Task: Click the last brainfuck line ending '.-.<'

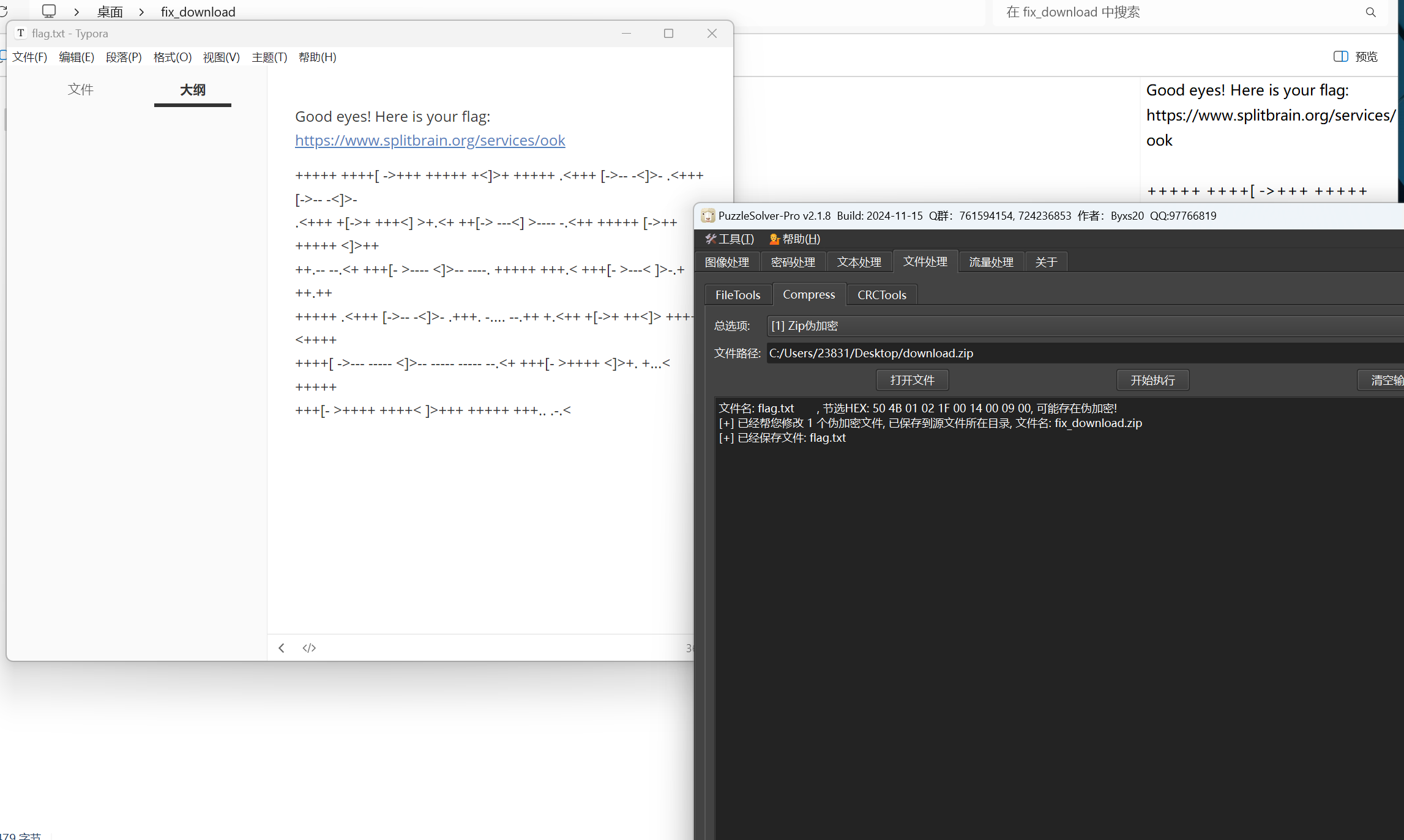Action: click(x=433, y=411)
